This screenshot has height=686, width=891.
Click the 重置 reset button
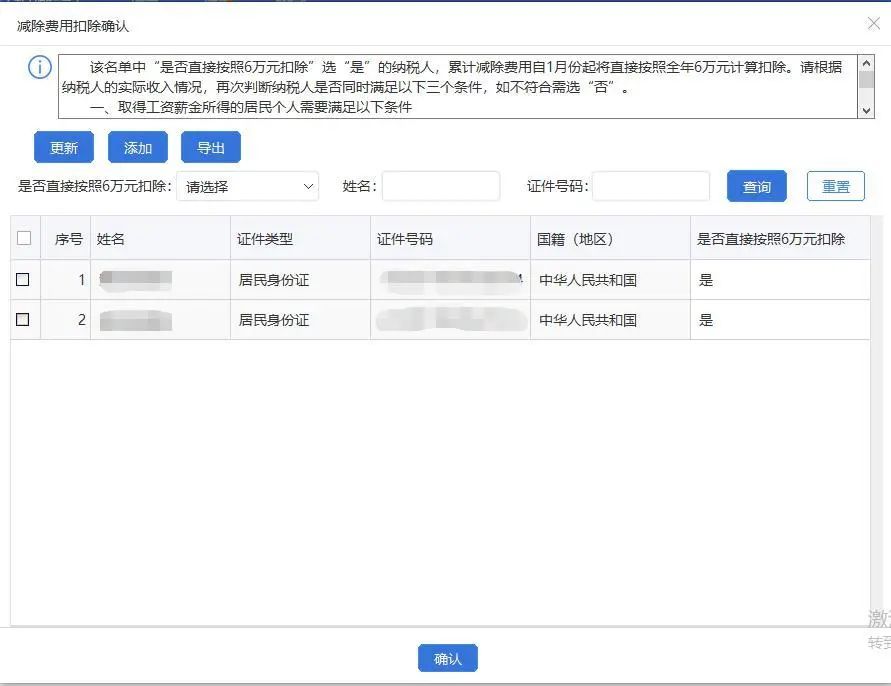pos(835,186)
